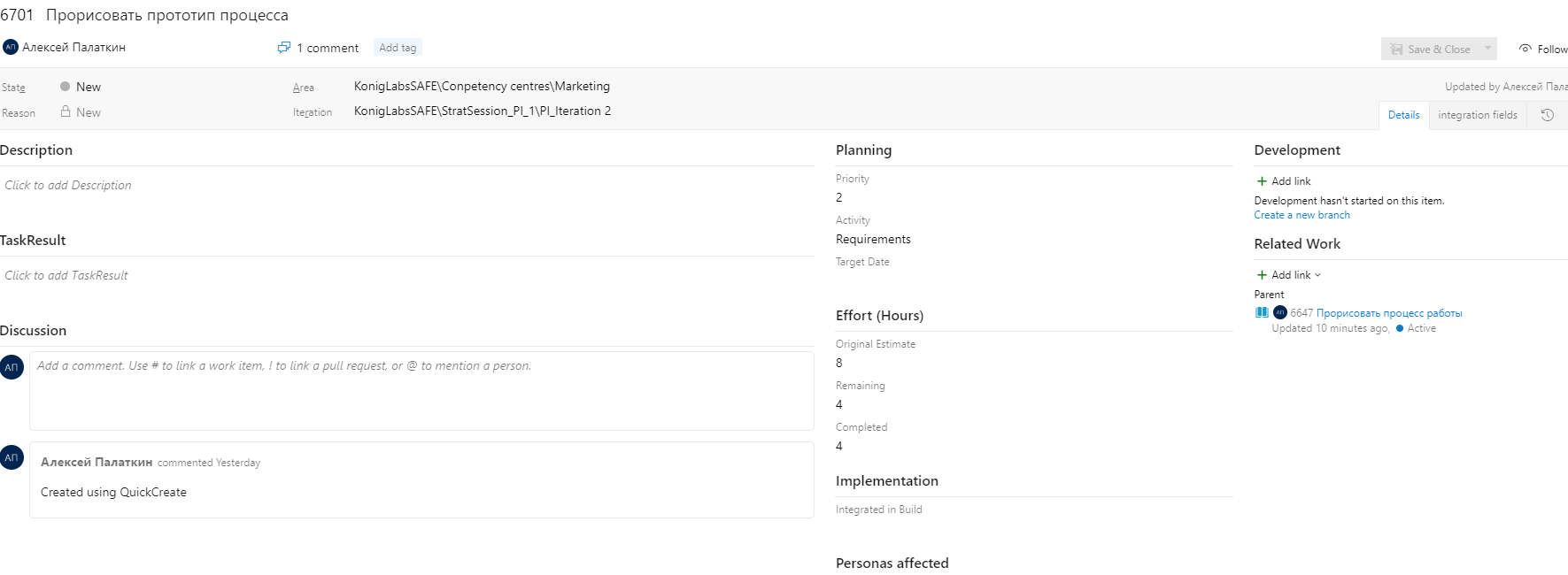Click the АП avatar beside the comment box
The height and width of the screenshot is (575, 1568).
pyautogui.click(x=12, y=366)
